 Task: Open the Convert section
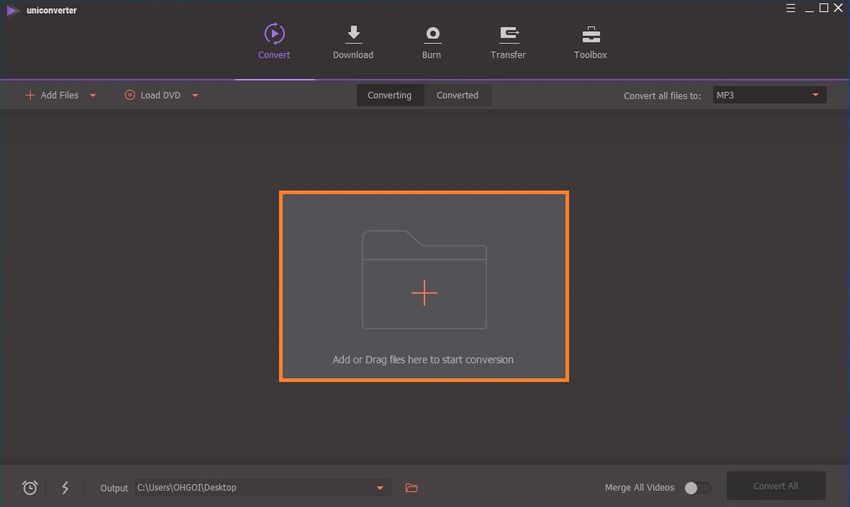pos(274,42)
